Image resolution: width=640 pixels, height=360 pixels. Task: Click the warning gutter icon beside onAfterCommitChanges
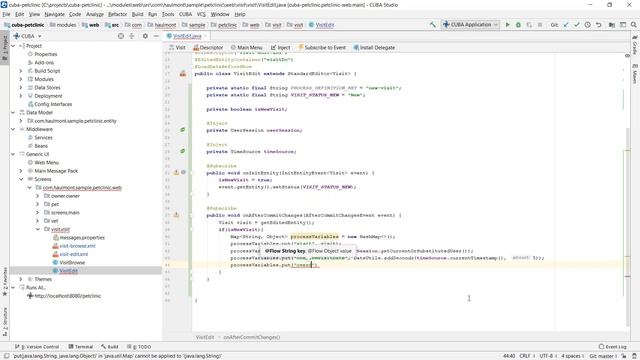176,215
